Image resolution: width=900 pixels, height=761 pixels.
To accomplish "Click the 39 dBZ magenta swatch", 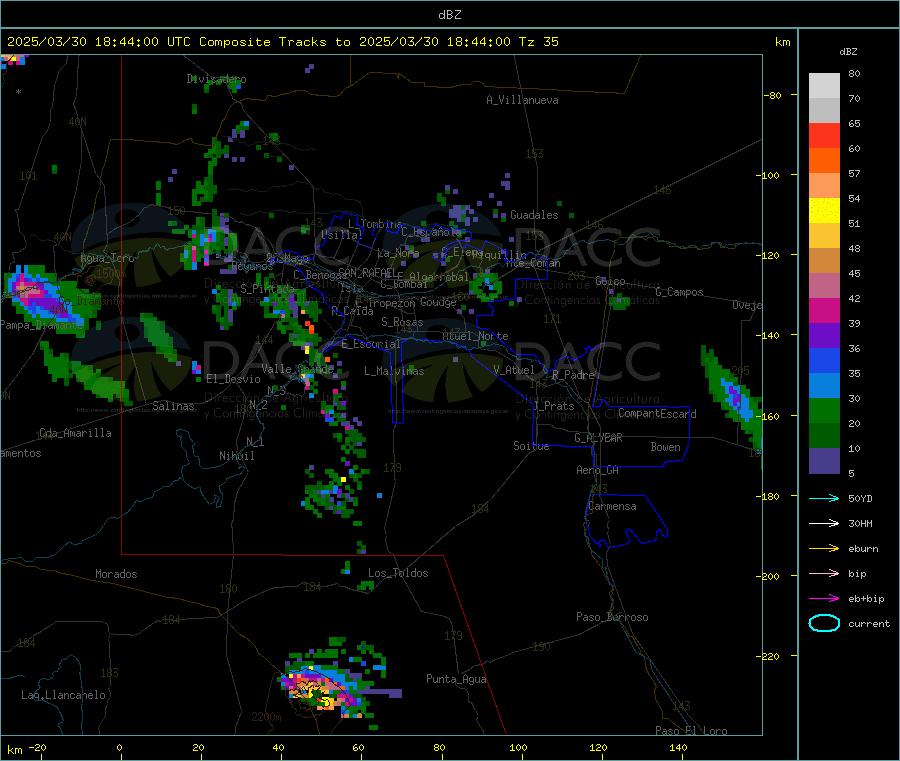I will pos(824,310).
